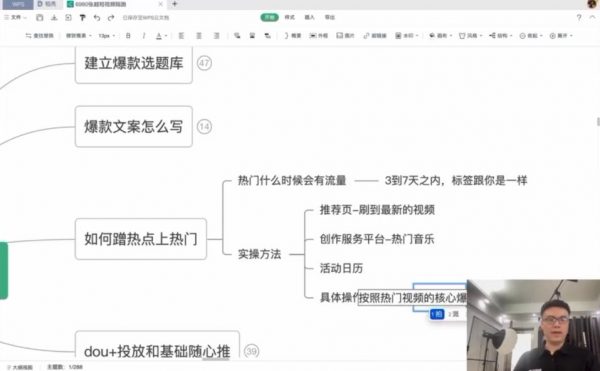Expand the 47 children of 建立爆款选题库
This screenshot has width=600, height=371.
tap(204, 63)
